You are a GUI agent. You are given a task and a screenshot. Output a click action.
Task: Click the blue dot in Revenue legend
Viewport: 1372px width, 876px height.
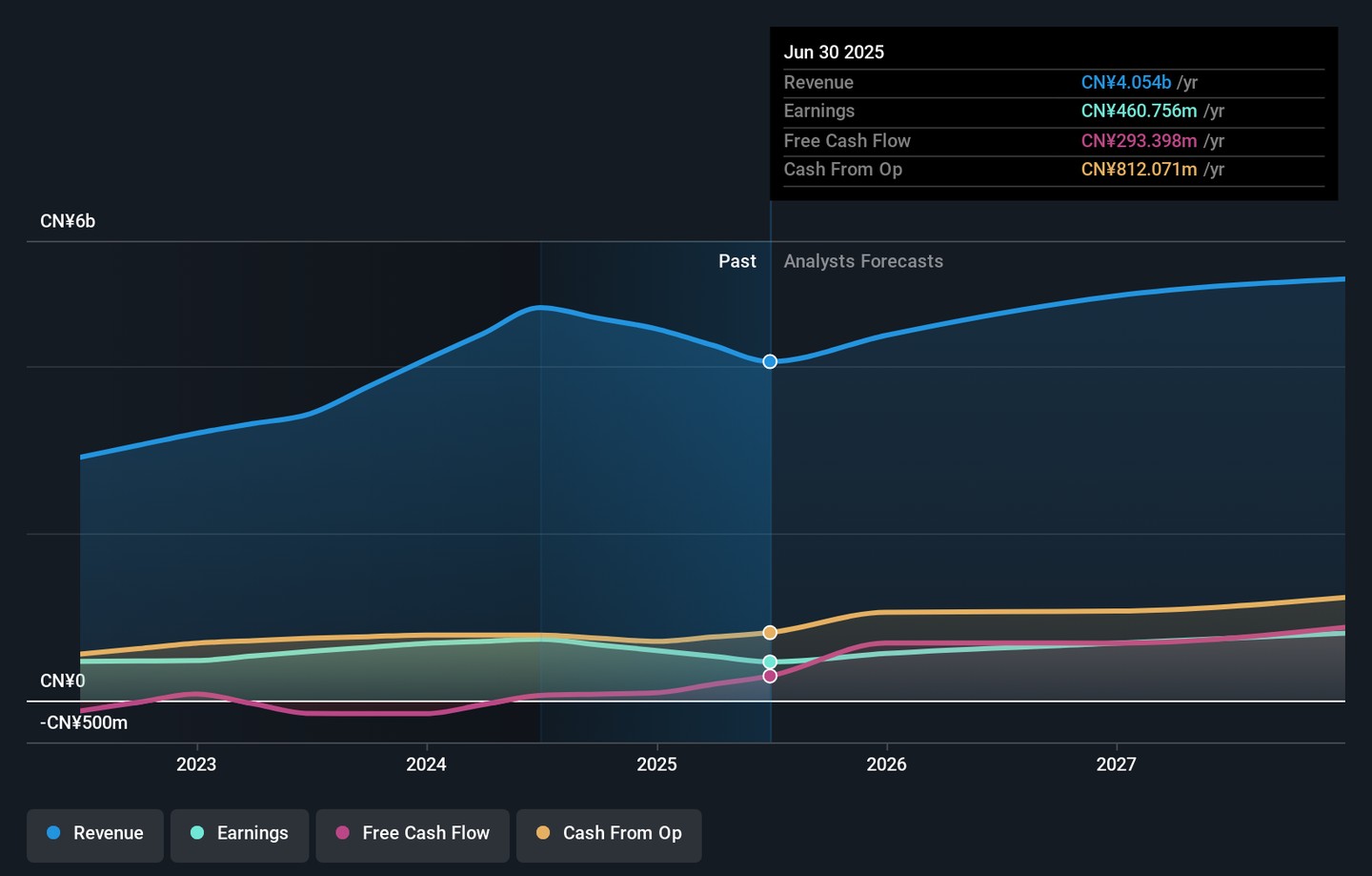54,833
